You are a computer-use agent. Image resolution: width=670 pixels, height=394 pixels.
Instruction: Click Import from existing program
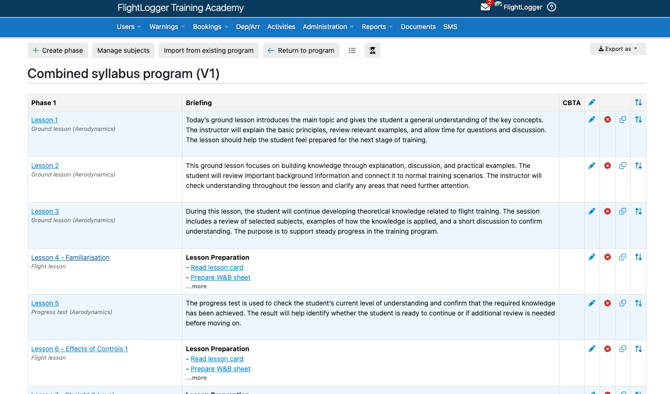(x=209, y=50)
